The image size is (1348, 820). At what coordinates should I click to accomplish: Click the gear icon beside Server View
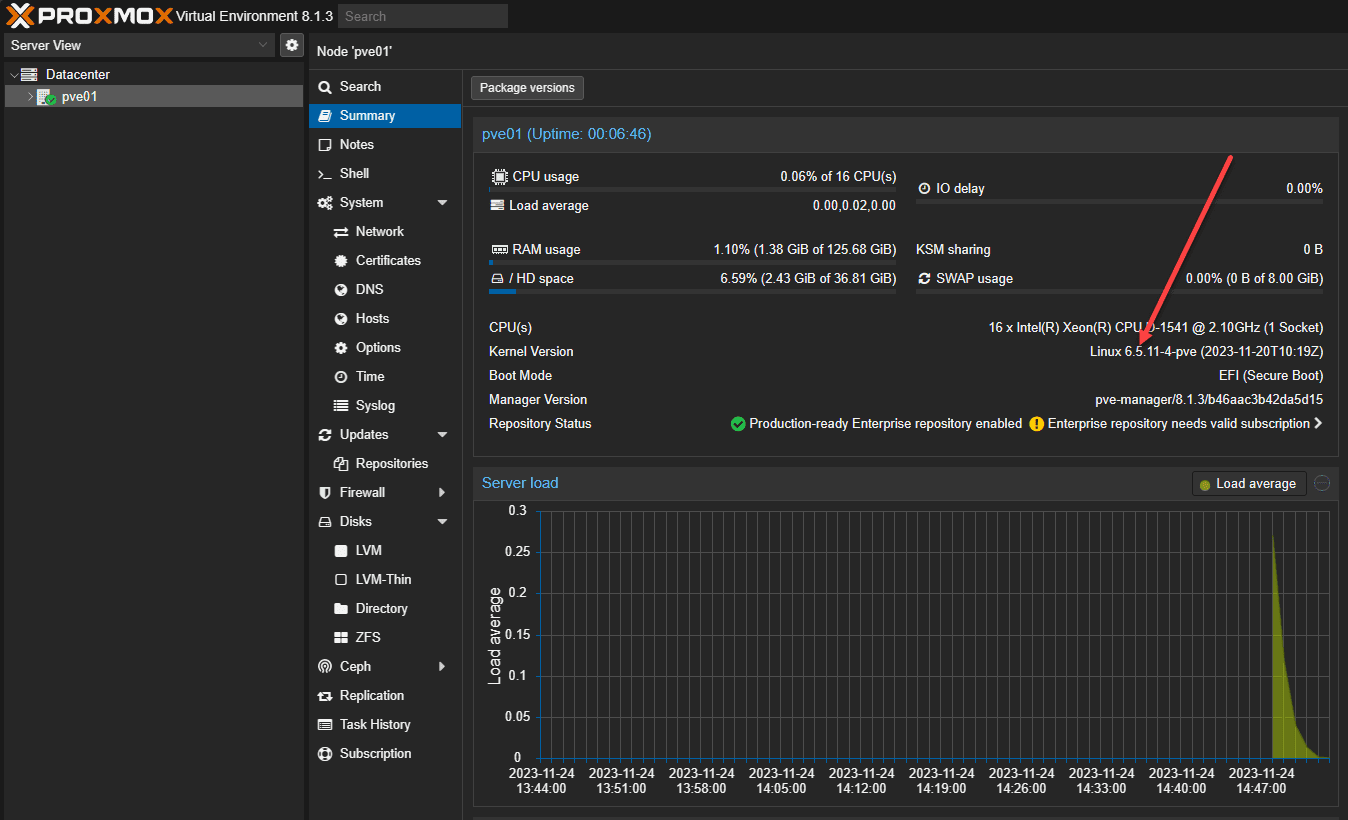point(291,45)
